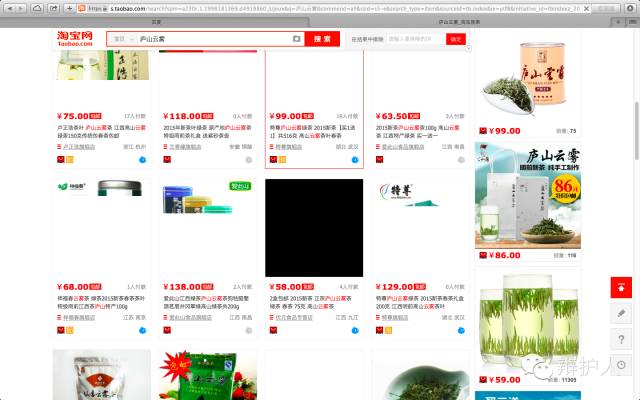Open the 包邮 green tea bag product image
The width and height of the screenshot is (640, 400).
click(208, 375)
